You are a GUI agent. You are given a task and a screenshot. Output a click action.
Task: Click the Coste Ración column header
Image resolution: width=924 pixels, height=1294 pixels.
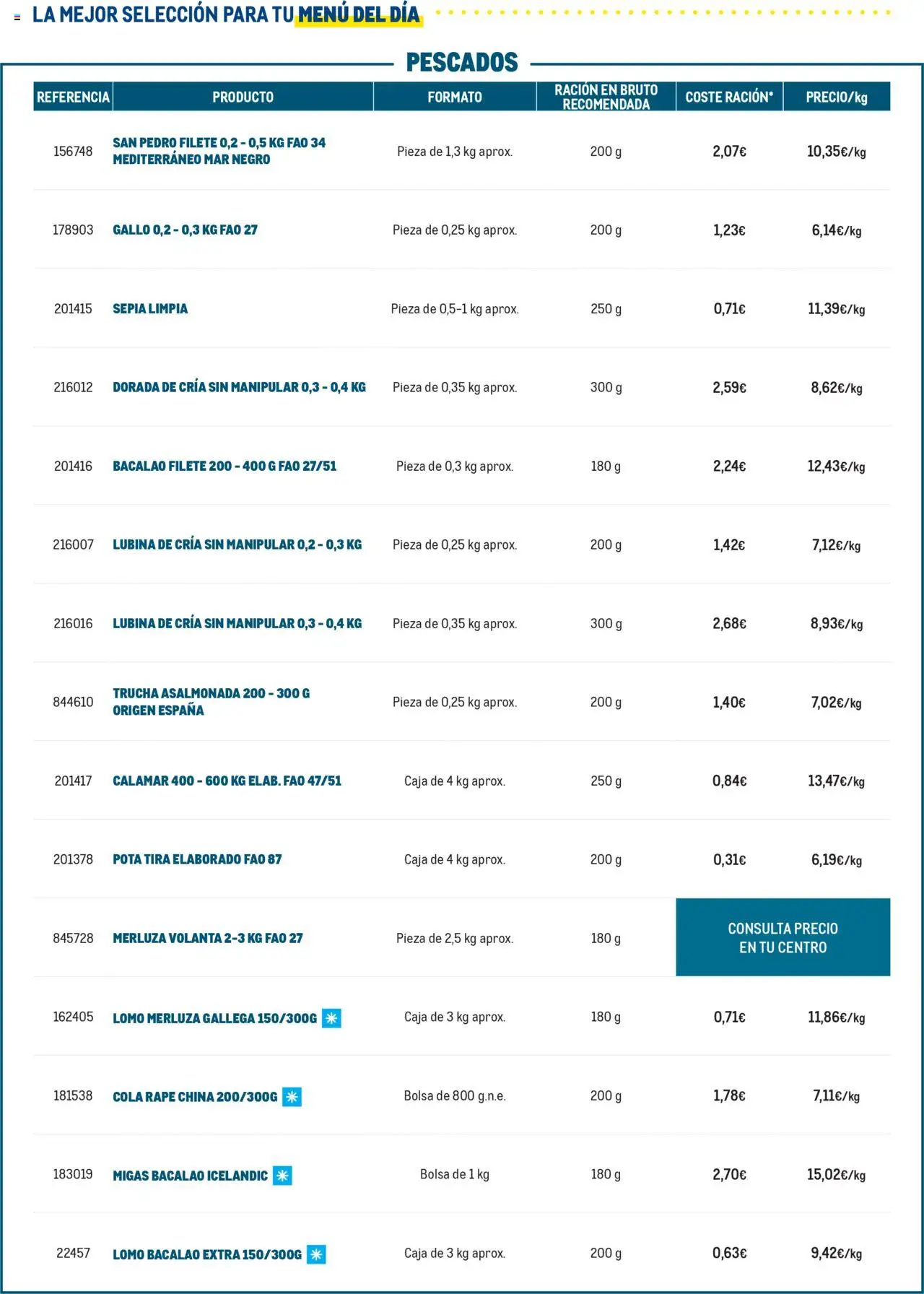(x=729, y=97)
